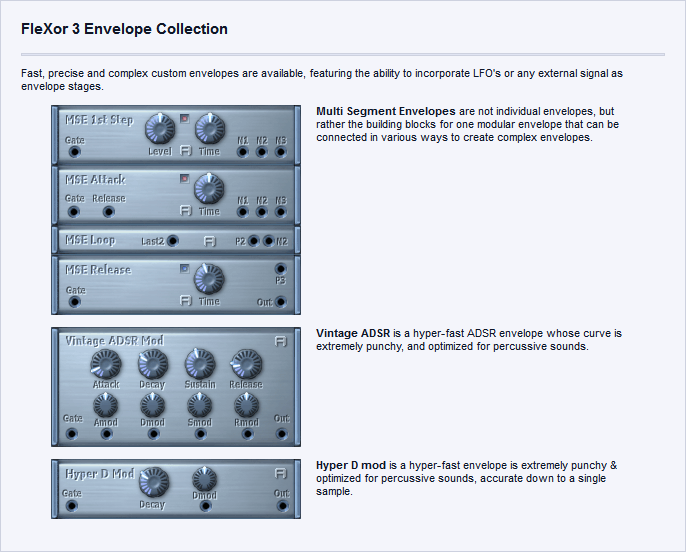Click the Dmod jack on Hyper D Mod
686x552 pixels.
[x=206, y=506]
